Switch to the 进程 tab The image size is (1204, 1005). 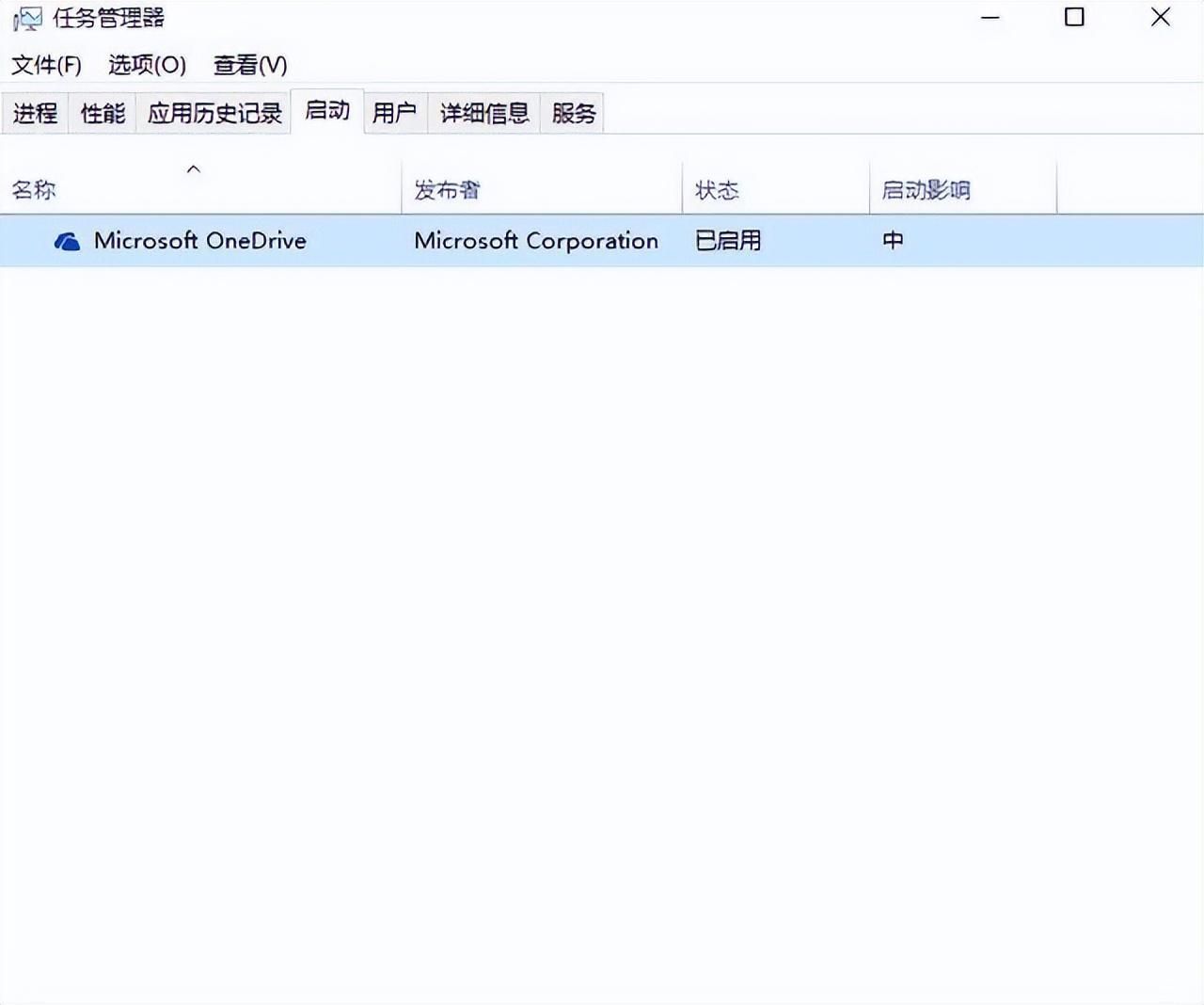(x=35, y=114)
